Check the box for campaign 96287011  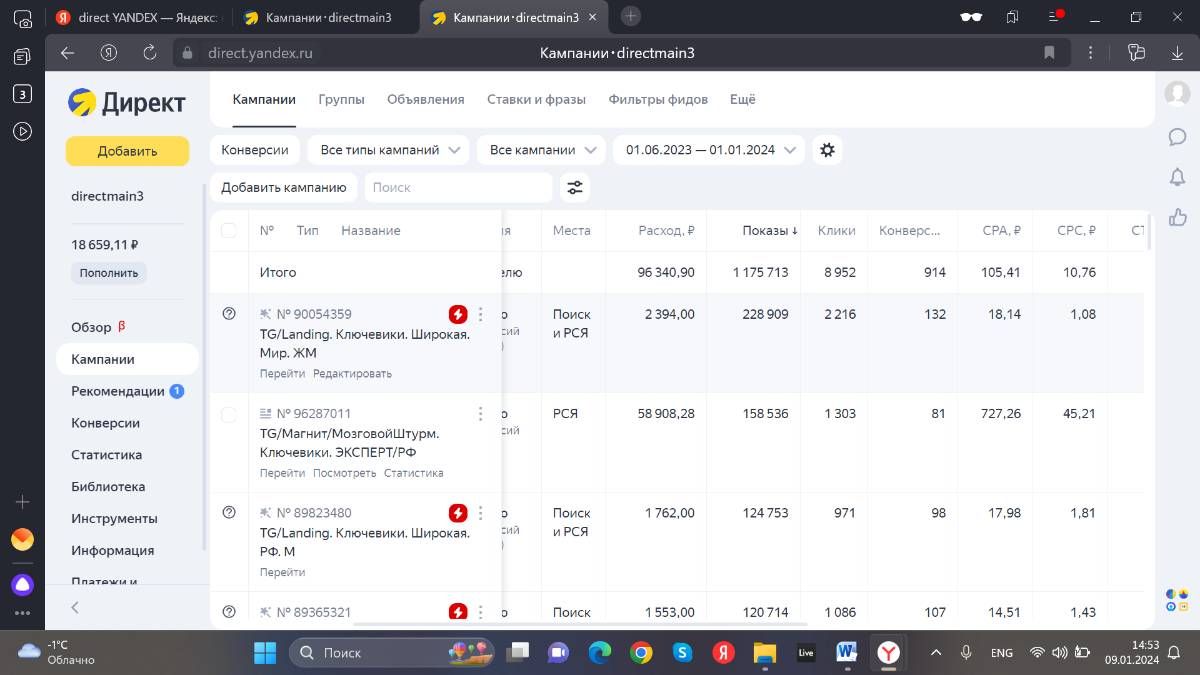229,414
